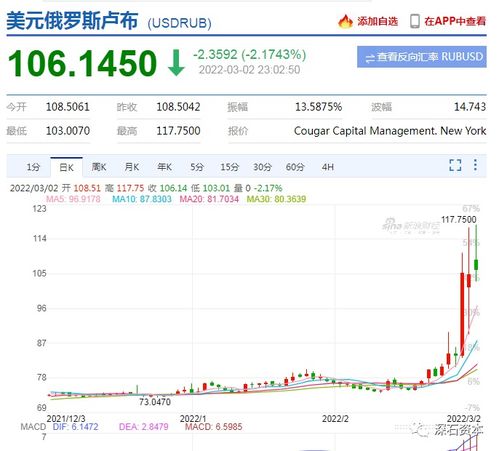Image resolution: width=499 pixels, height=451 pixels.
Task: Click the (USDRUB) ticker symbol
Action: point(179,23)
